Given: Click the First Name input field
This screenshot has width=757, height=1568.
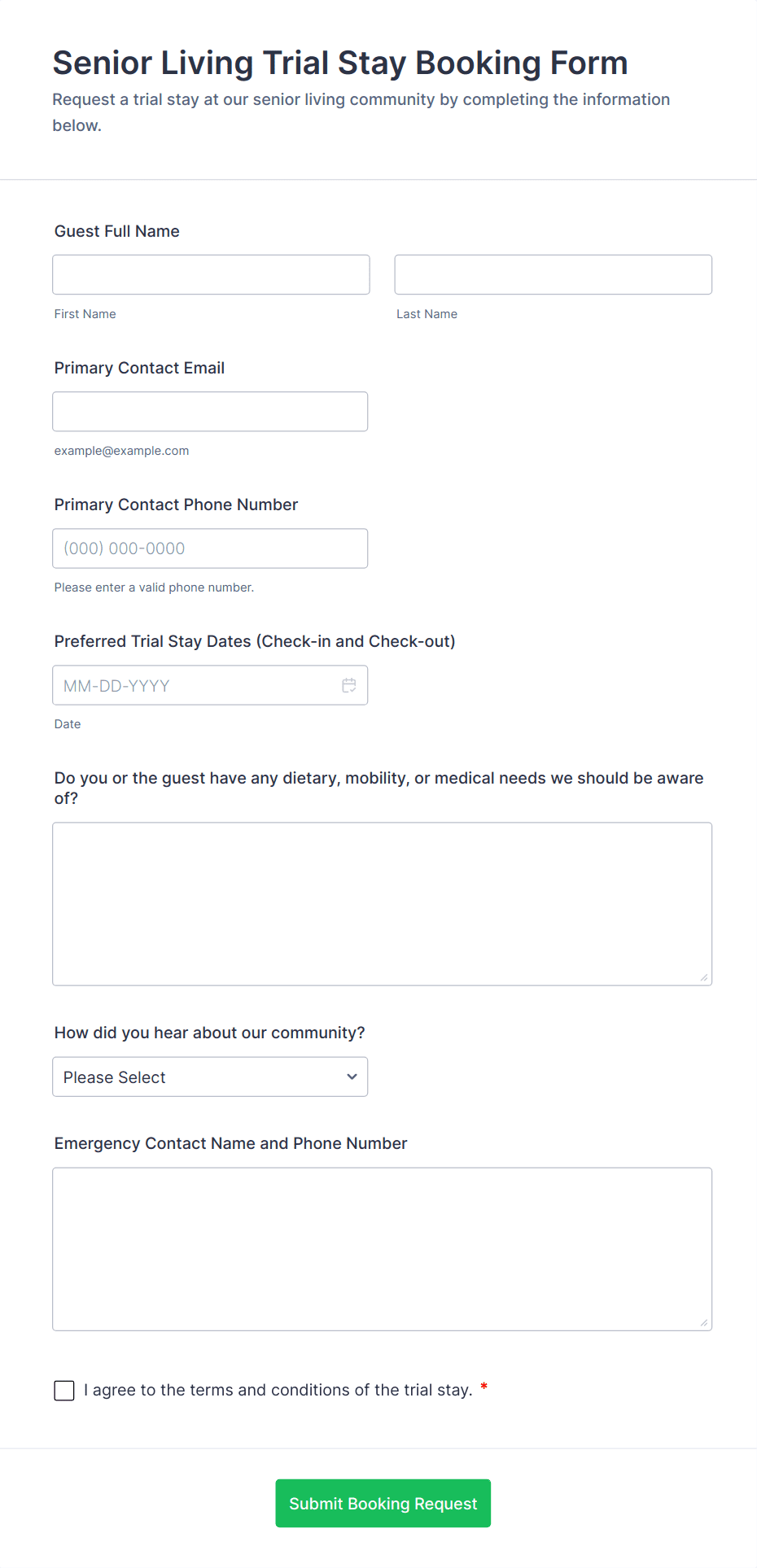Looking at the screenshot, I should click(x=211, y=274).
